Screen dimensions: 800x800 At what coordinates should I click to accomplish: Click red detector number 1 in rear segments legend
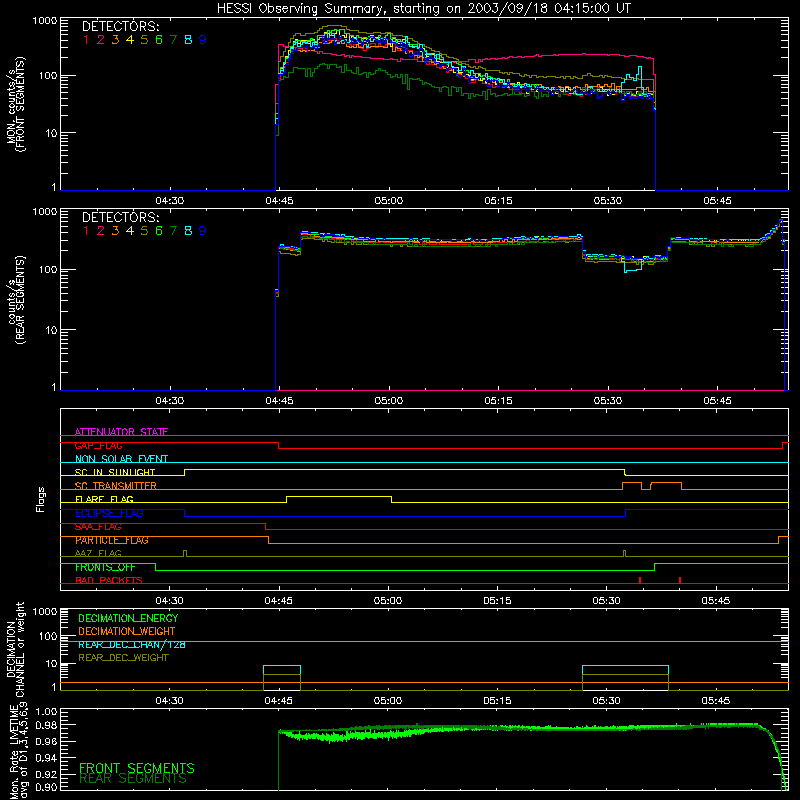pos(86,231)
